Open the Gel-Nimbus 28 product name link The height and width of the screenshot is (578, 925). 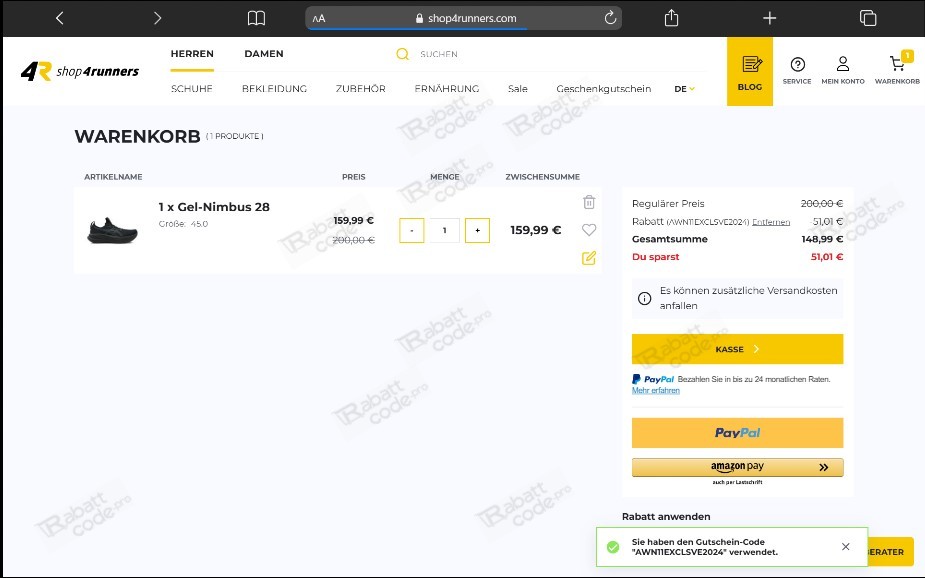[x=214, y=207]
